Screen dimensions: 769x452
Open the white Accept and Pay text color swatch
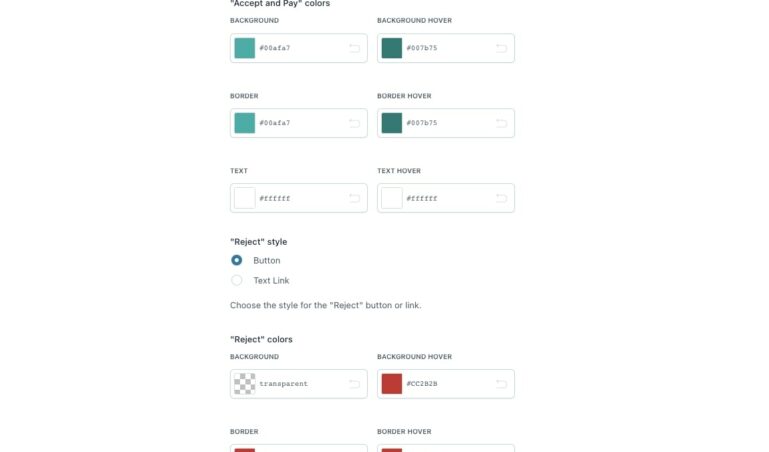(x=245, y=198)
